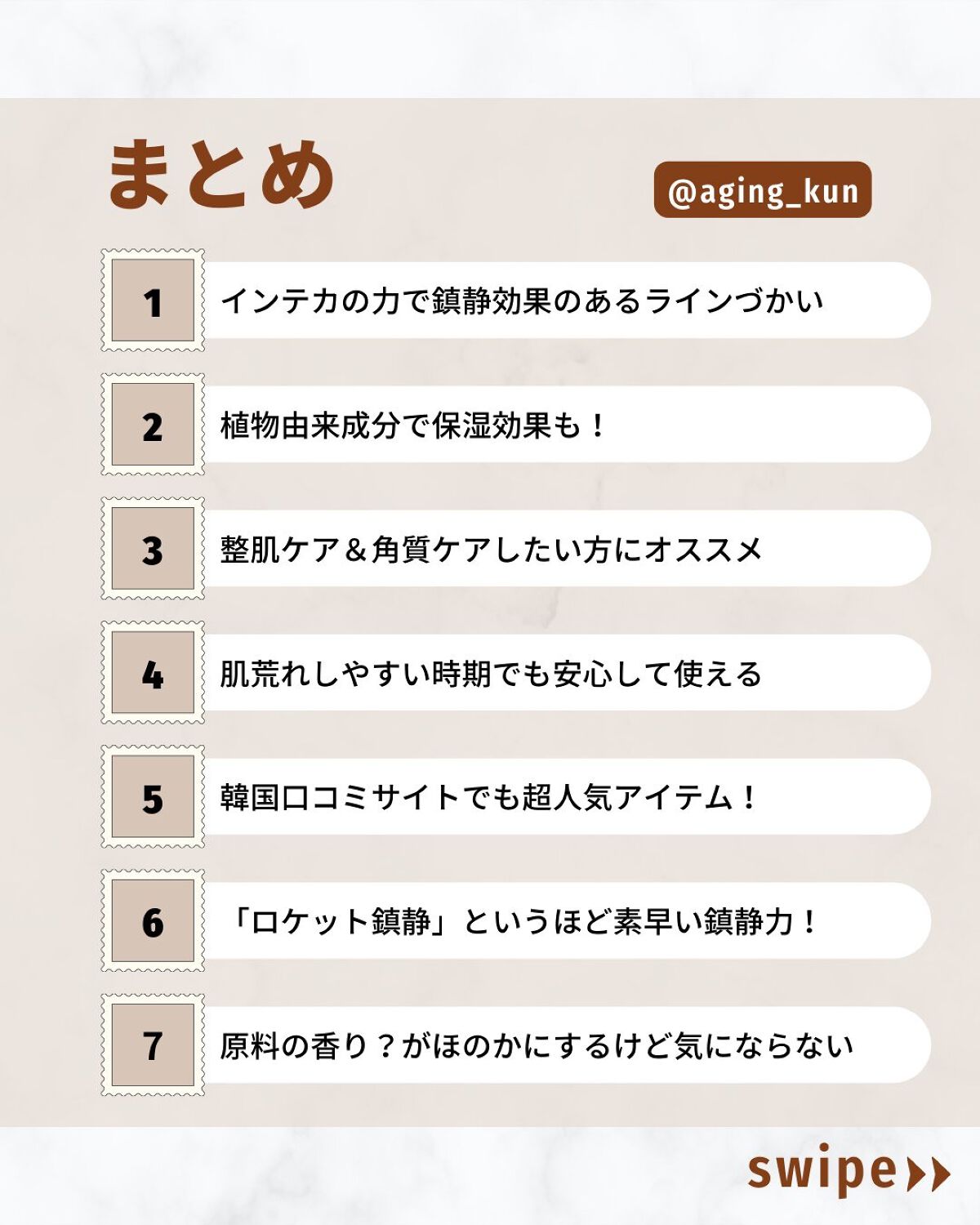Click the number 6 stamp icon
The image size is (980, 1225).
click(x=153, y=921)
